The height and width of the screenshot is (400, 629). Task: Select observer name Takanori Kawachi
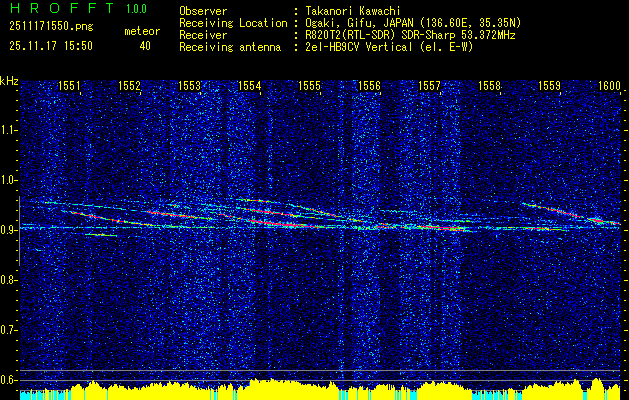[x=352, y=10]
